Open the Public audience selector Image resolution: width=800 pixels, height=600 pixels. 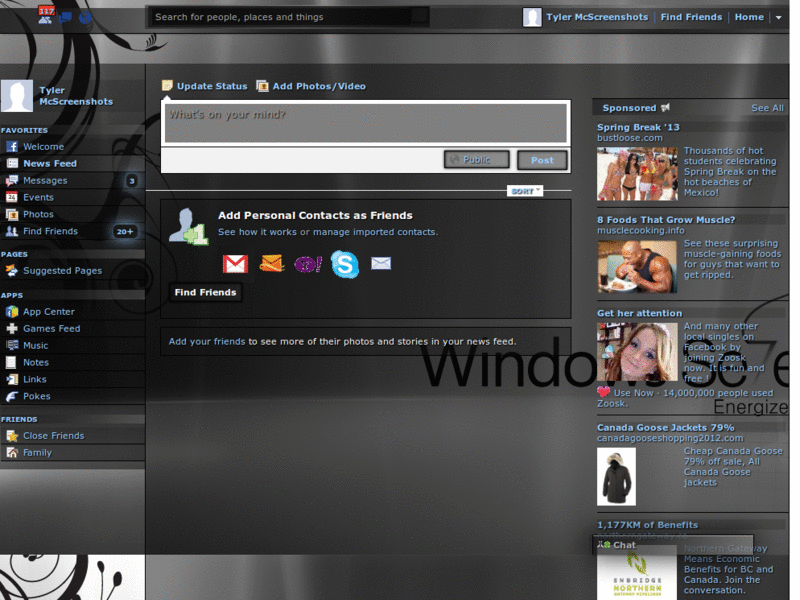click(x=477, y=160)
